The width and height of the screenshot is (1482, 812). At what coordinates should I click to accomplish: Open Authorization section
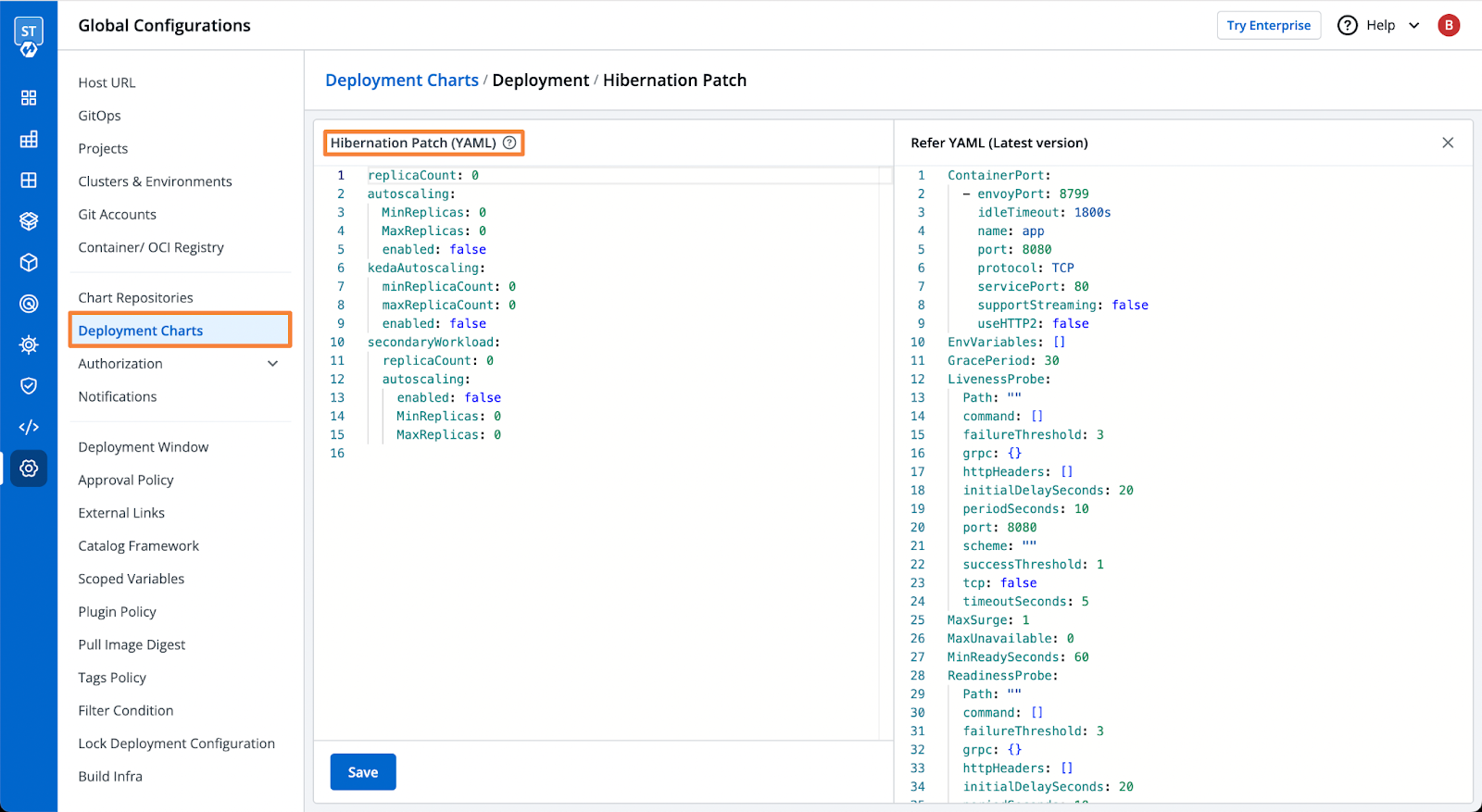(120, 364)
